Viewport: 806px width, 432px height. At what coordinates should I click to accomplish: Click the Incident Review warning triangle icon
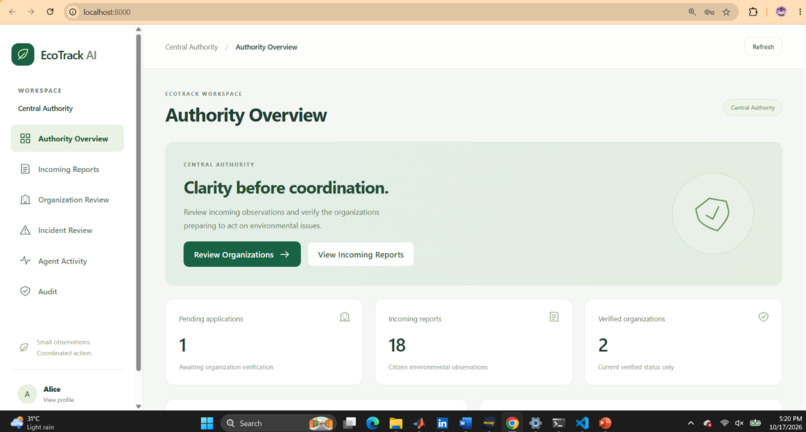pos(25,230)
